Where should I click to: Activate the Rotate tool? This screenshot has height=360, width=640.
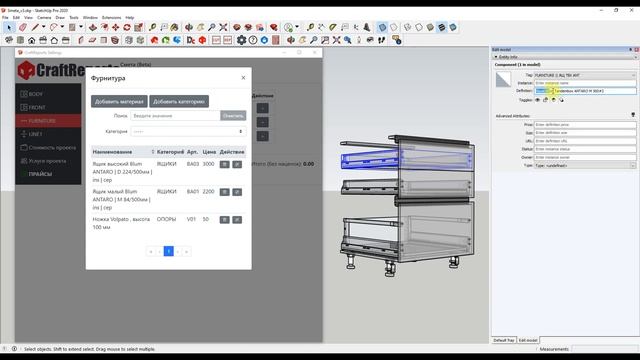127,27
